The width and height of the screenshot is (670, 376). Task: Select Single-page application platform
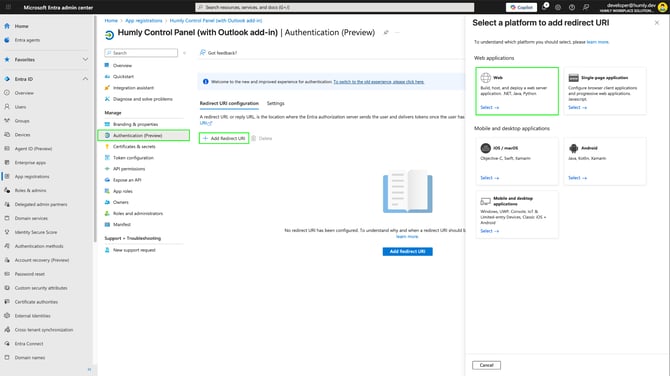click(x=605, y=91)
